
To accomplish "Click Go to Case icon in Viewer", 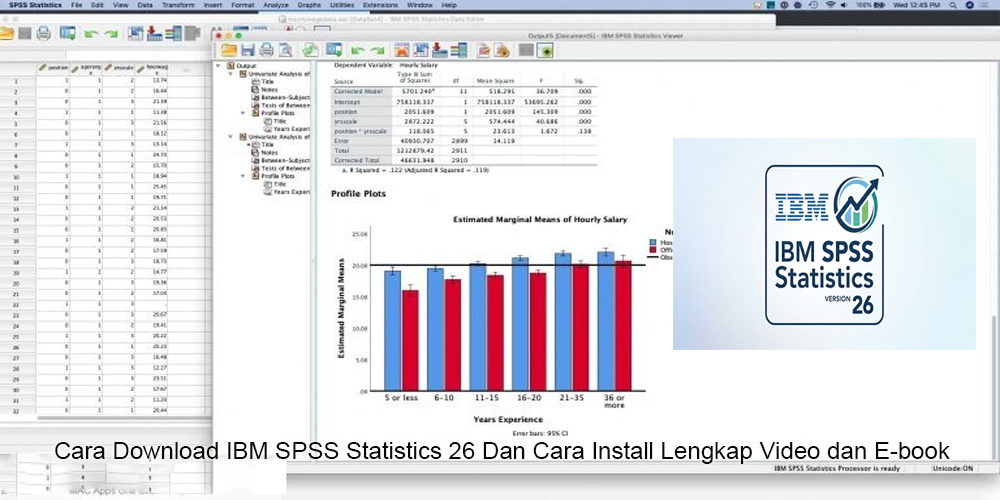I will coord(420,50).
